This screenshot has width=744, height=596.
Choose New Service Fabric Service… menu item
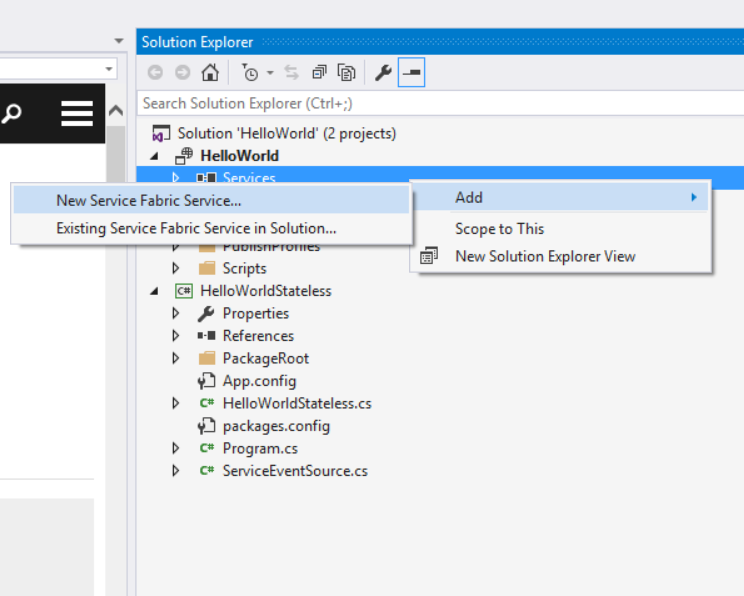coord(211,200)
